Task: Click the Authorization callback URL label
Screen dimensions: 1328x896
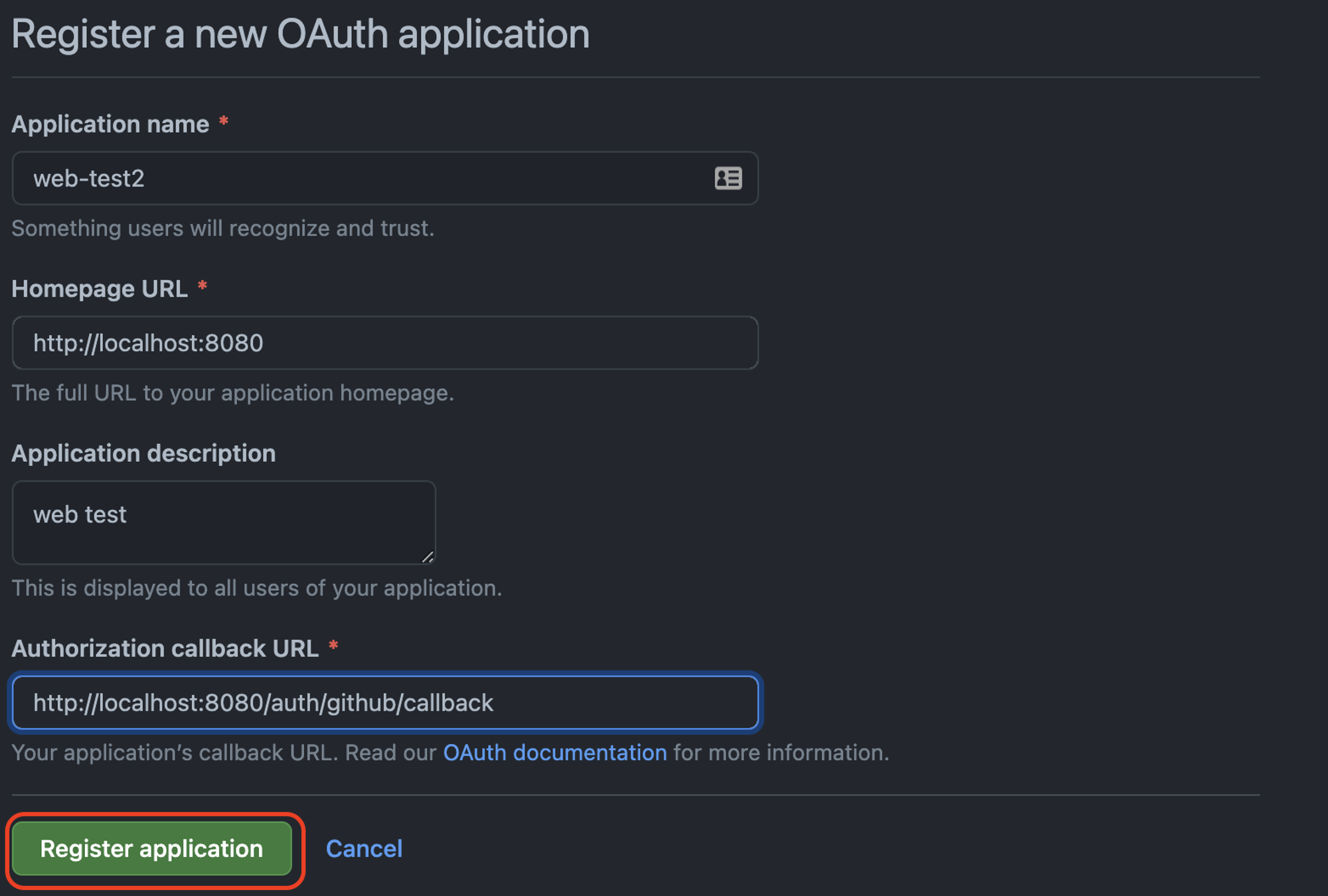Action: (165, 648)
